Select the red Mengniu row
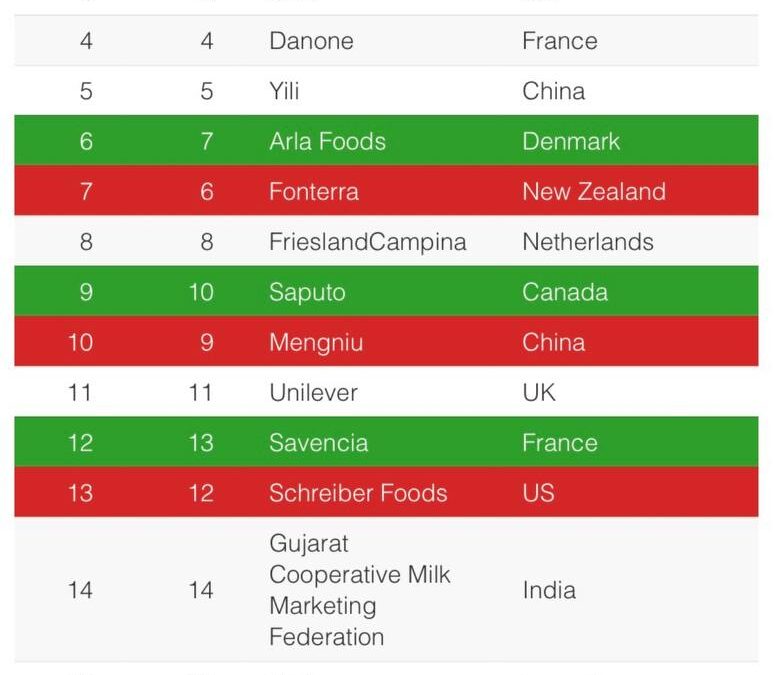 387,341
